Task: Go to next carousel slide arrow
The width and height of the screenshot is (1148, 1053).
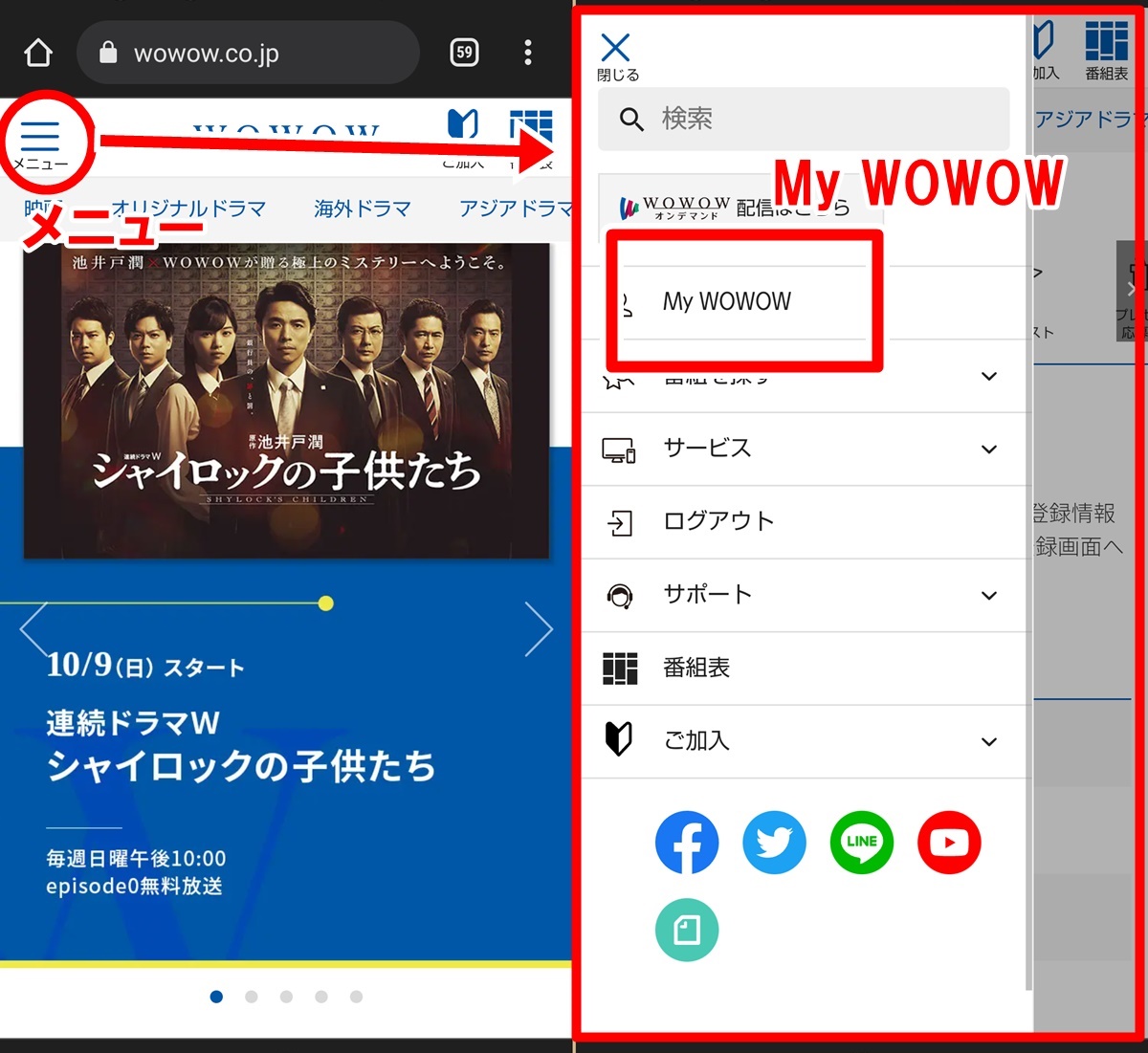Action: click(x=539, y=628)
